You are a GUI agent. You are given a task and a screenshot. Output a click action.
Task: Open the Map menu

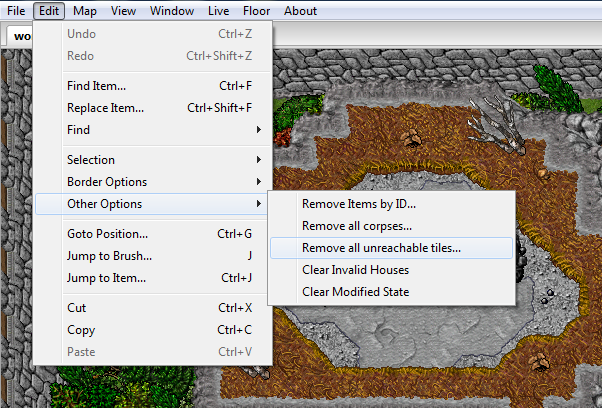85,11
